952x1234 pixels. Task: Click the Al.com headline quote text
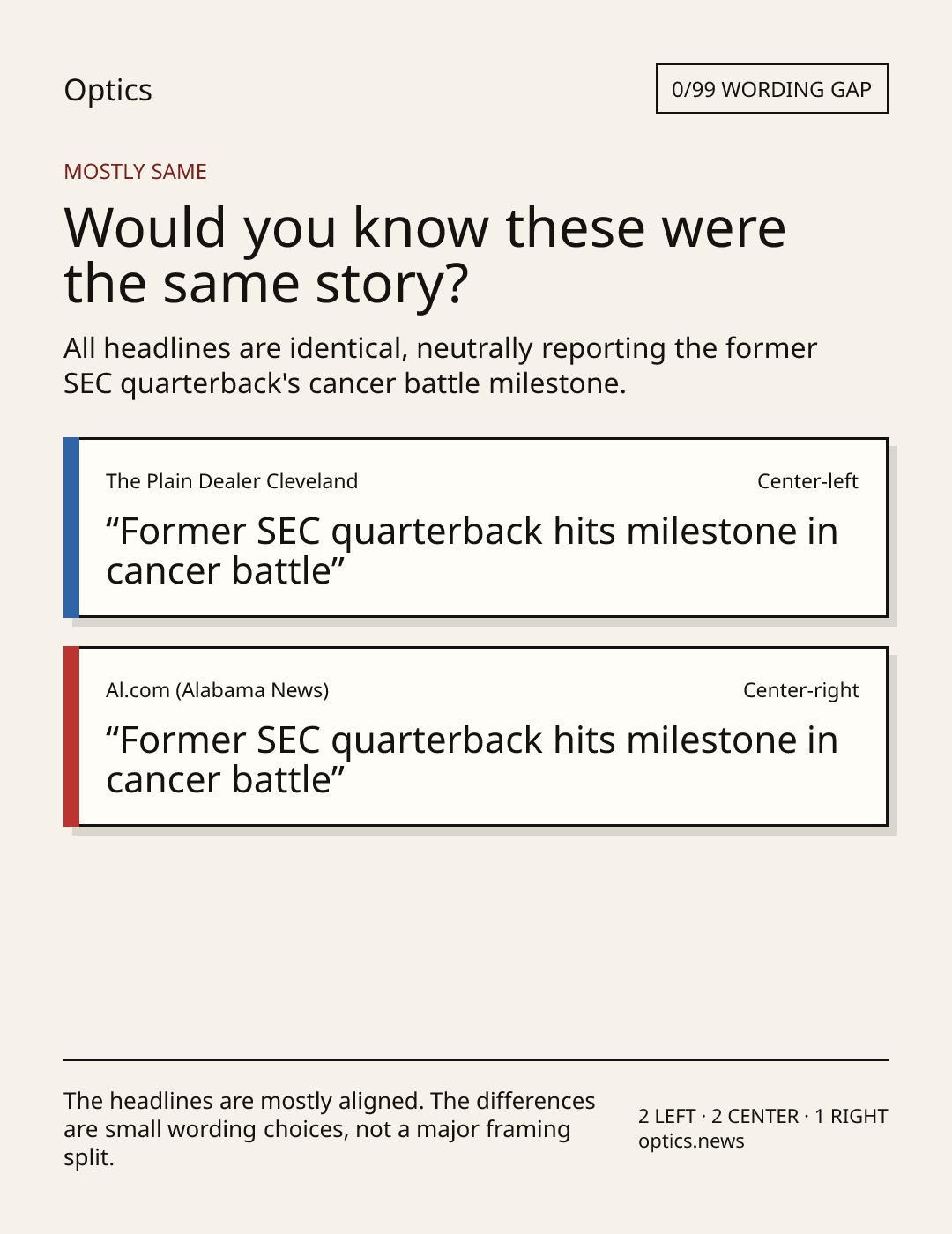click(472, 760)
